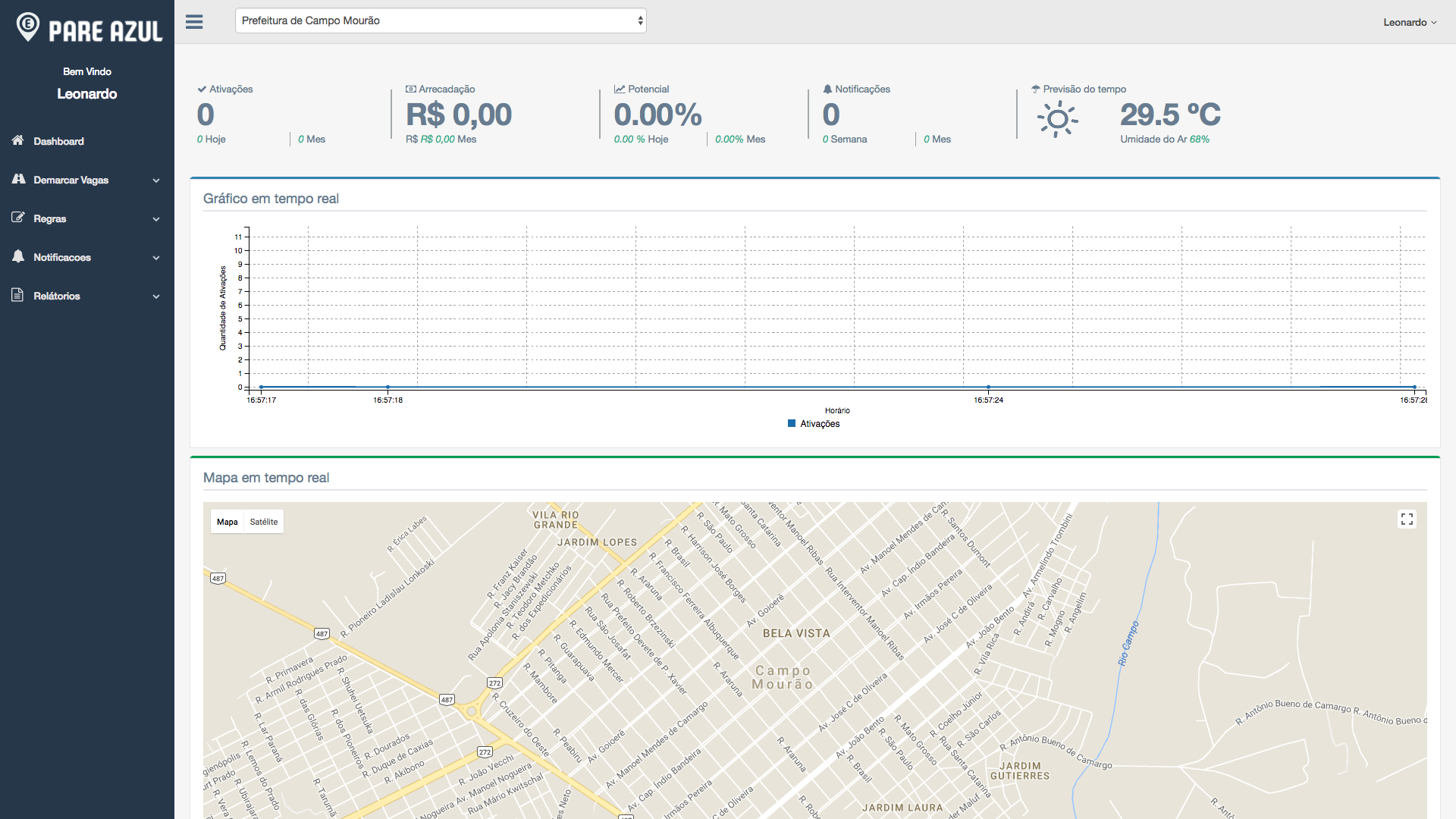Click Umidade do Ar 68% text
1456x819 pixels.
[x=1165, y=140]
